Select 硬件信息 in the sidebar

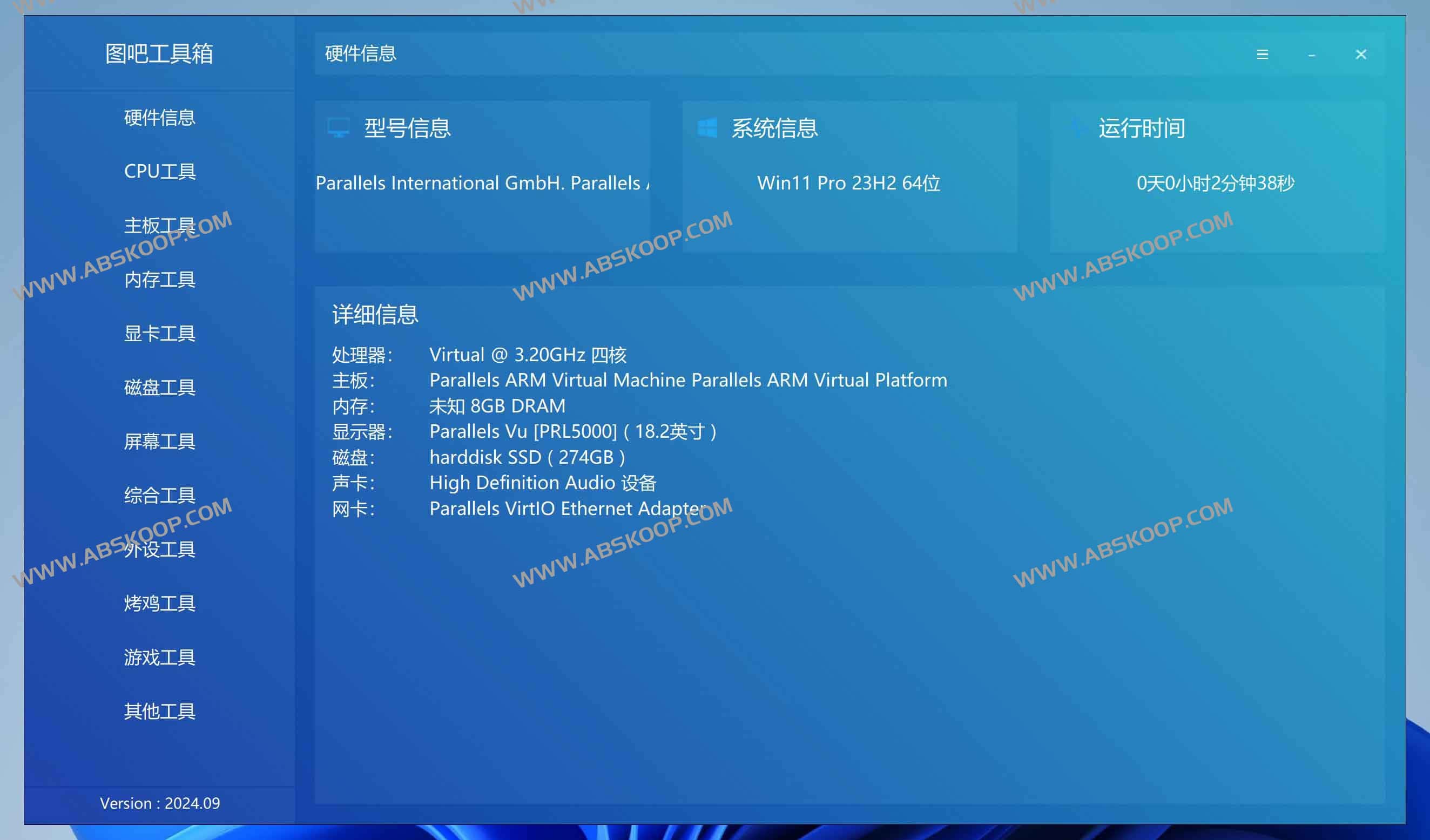coord(160,118)
